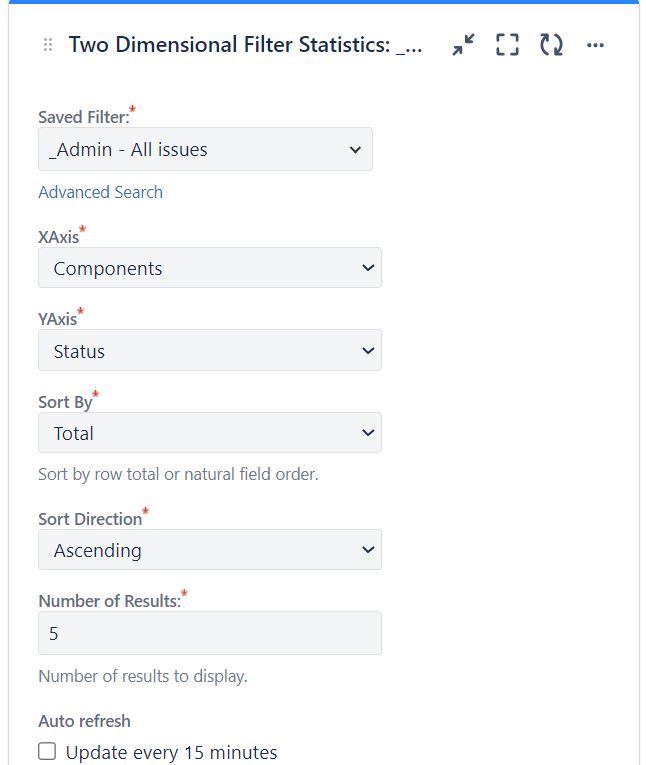Screen dimensions: 646x765
Task: Minimize the gadget with the collapse arrows icon
Action: 464,44
